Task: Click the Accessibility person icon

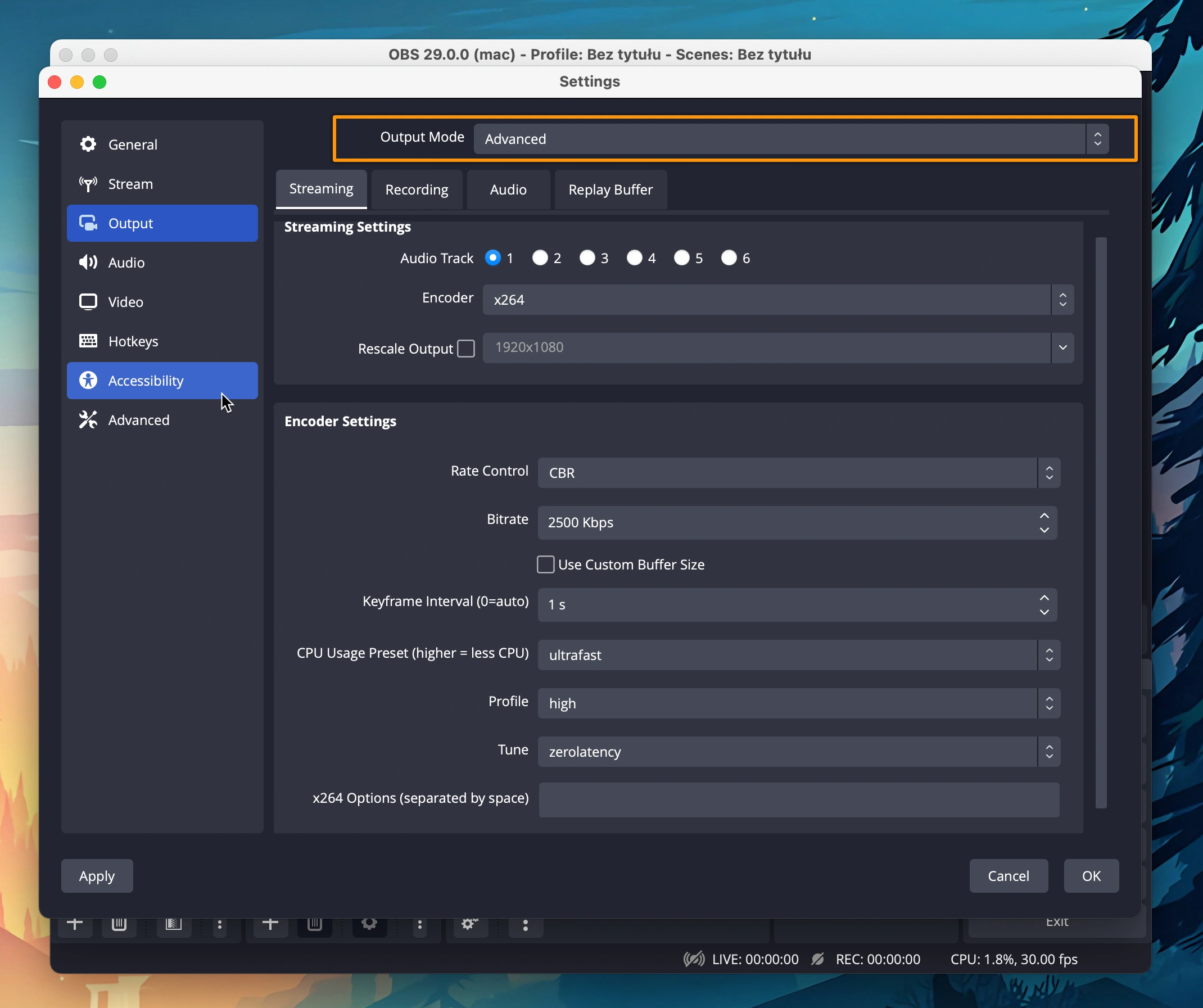Action: (88, 381)
